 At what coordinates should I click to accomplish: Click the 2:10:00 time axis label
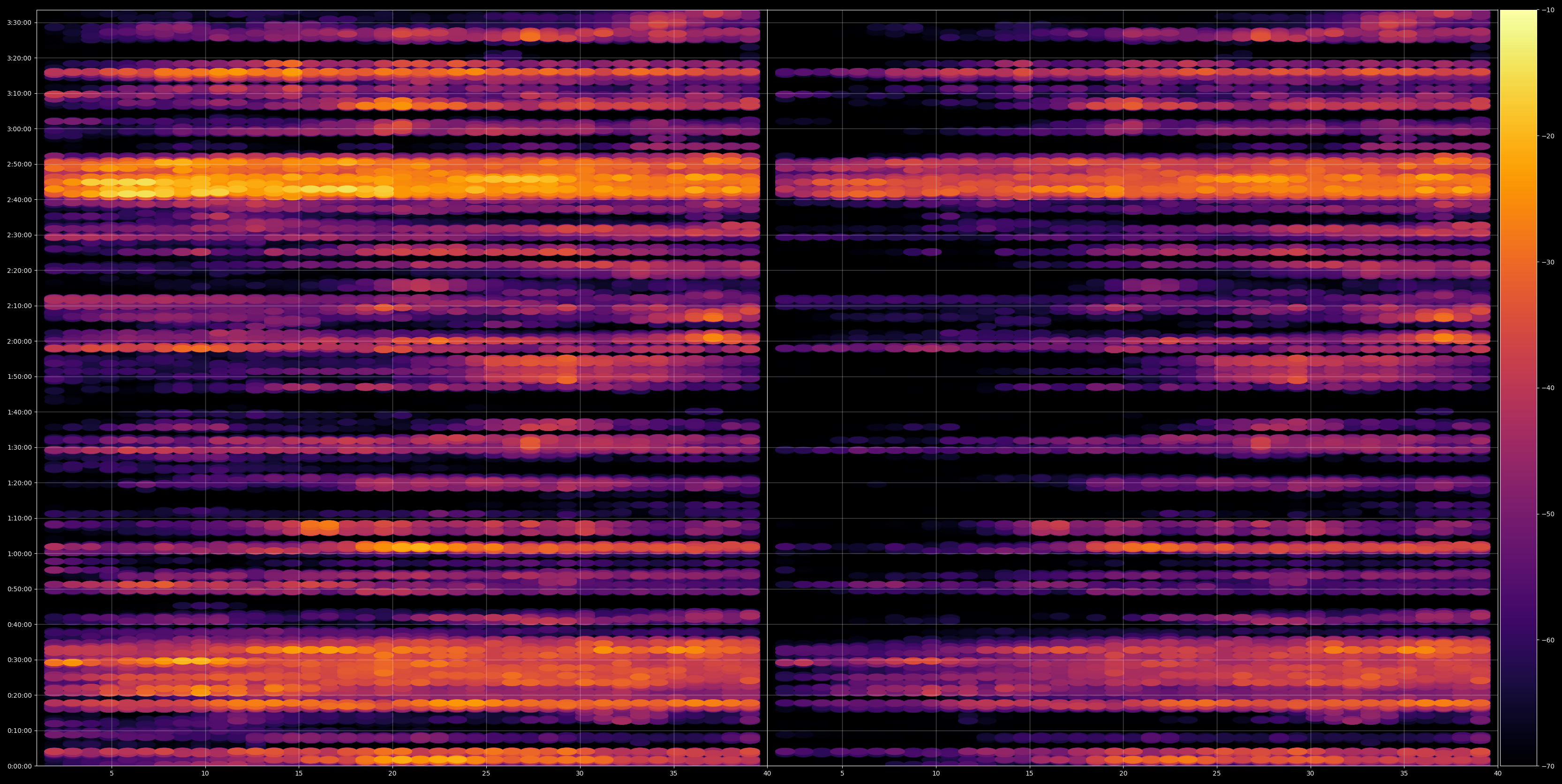point(19,306)
